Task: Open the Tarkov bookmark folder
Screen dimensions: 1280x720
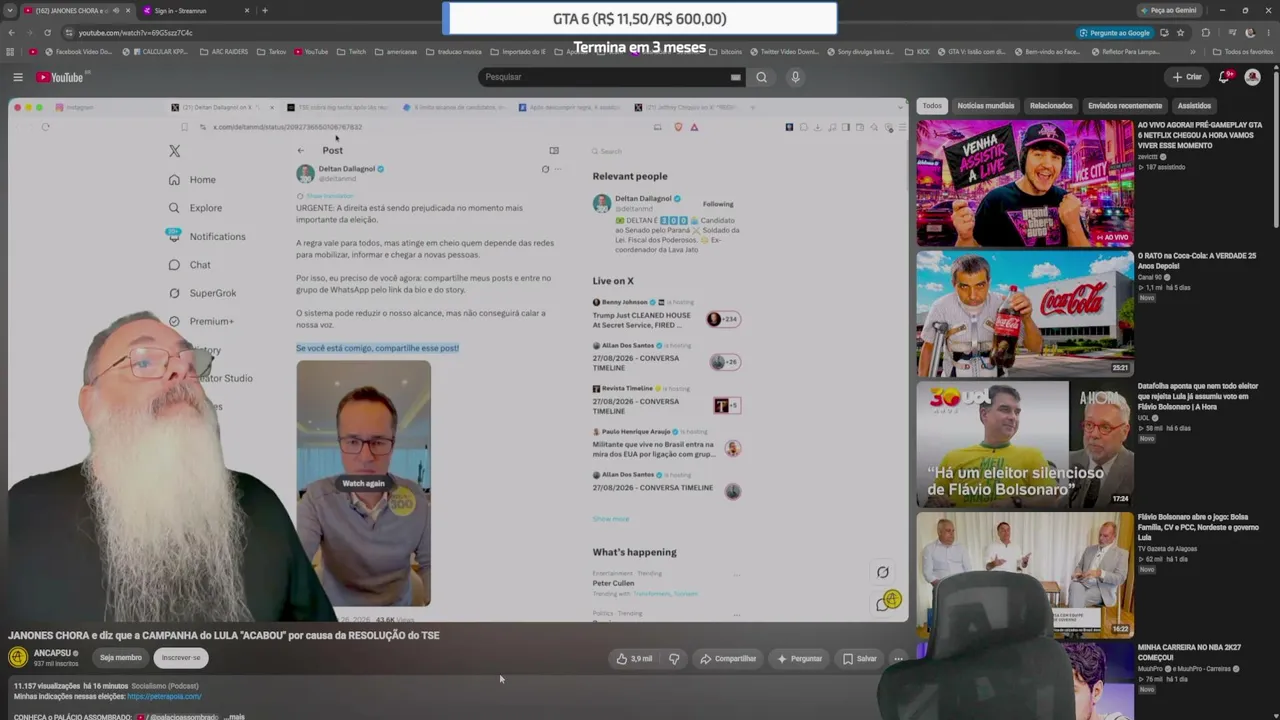Action: click(x=271, y=52)
